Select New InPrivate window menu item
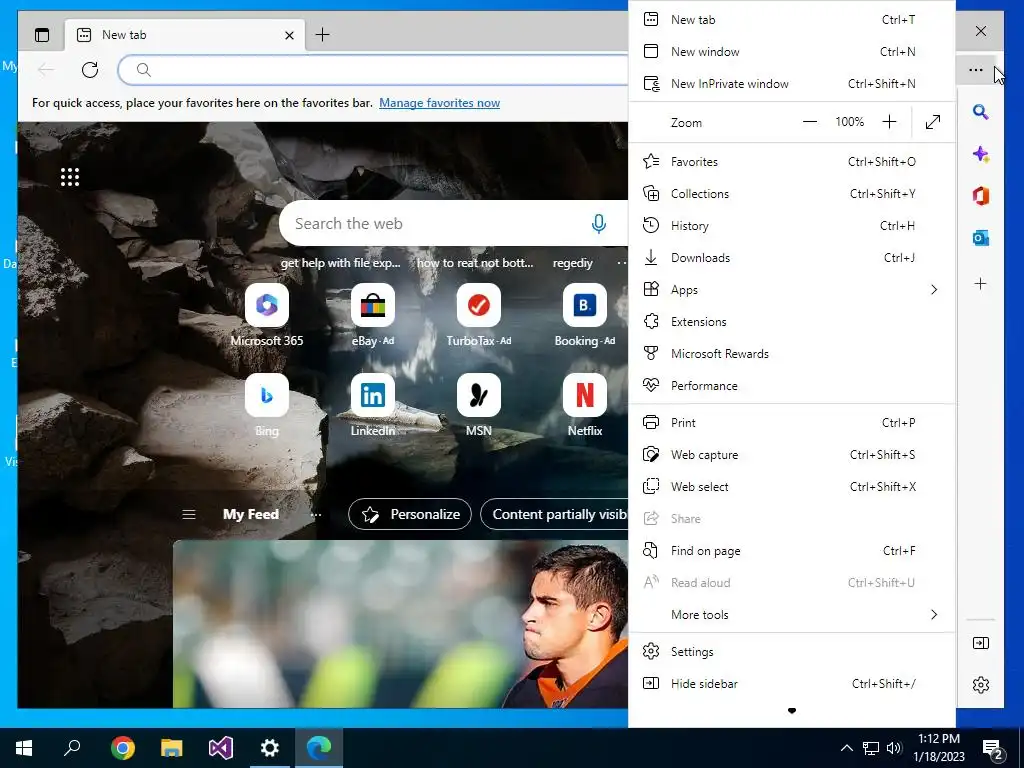The width and height of the screenshot is (1024, 768). pyautogui.click(x=792, y=84)
